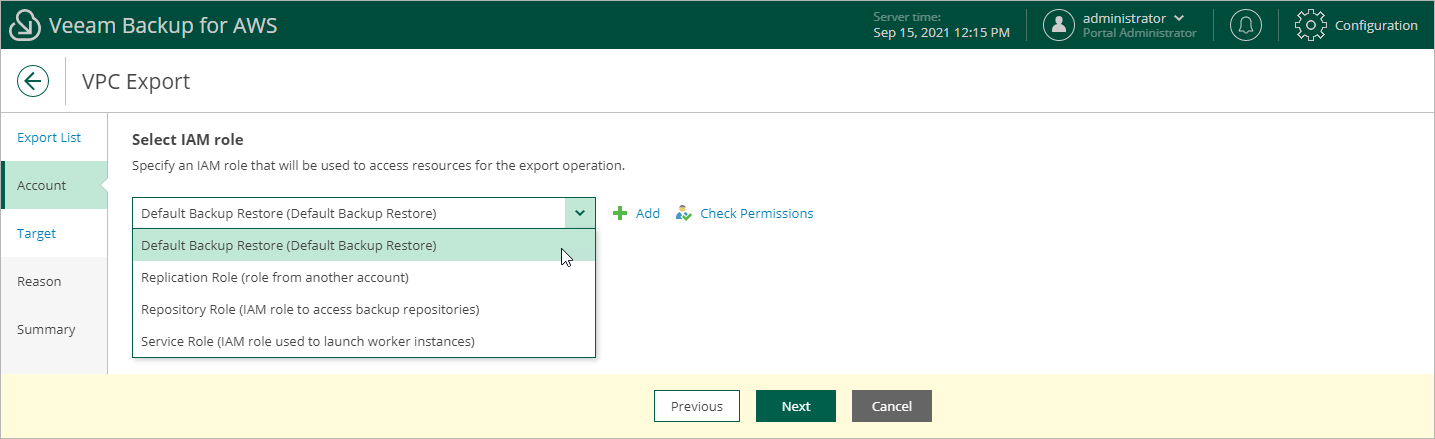
Task: Switch to the Target step
Action: [37, 233]
